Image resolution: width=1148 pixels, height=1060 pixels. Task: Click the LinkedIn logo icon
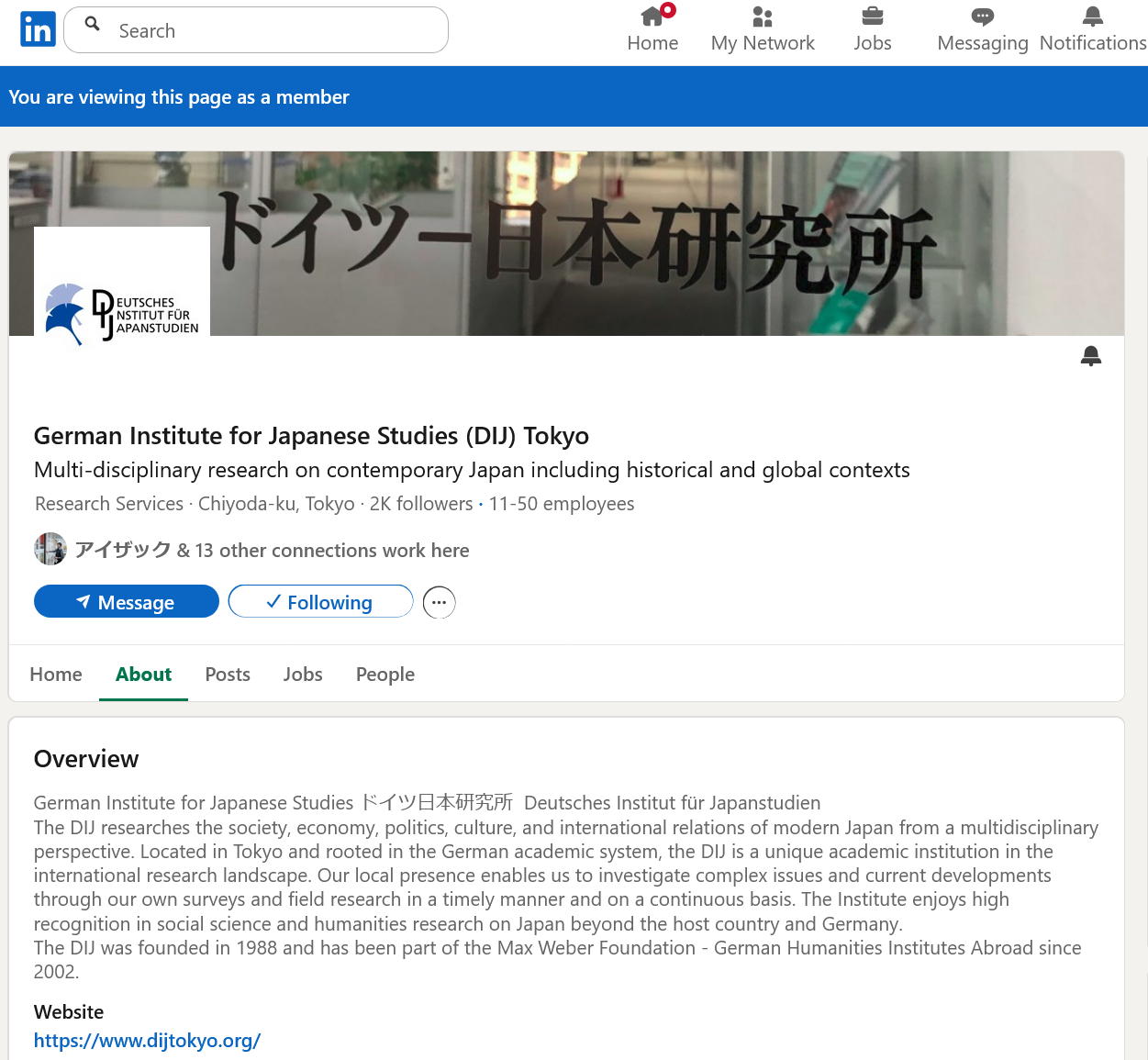tap(38, 29)
